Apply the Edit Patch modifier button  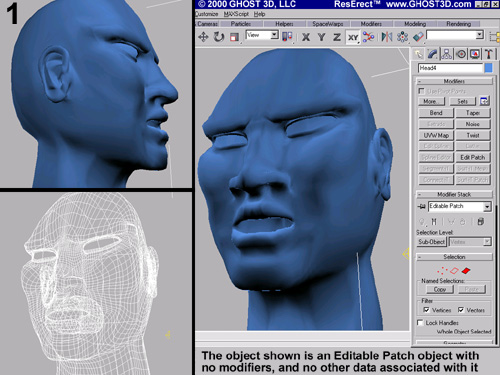[473, 157]
